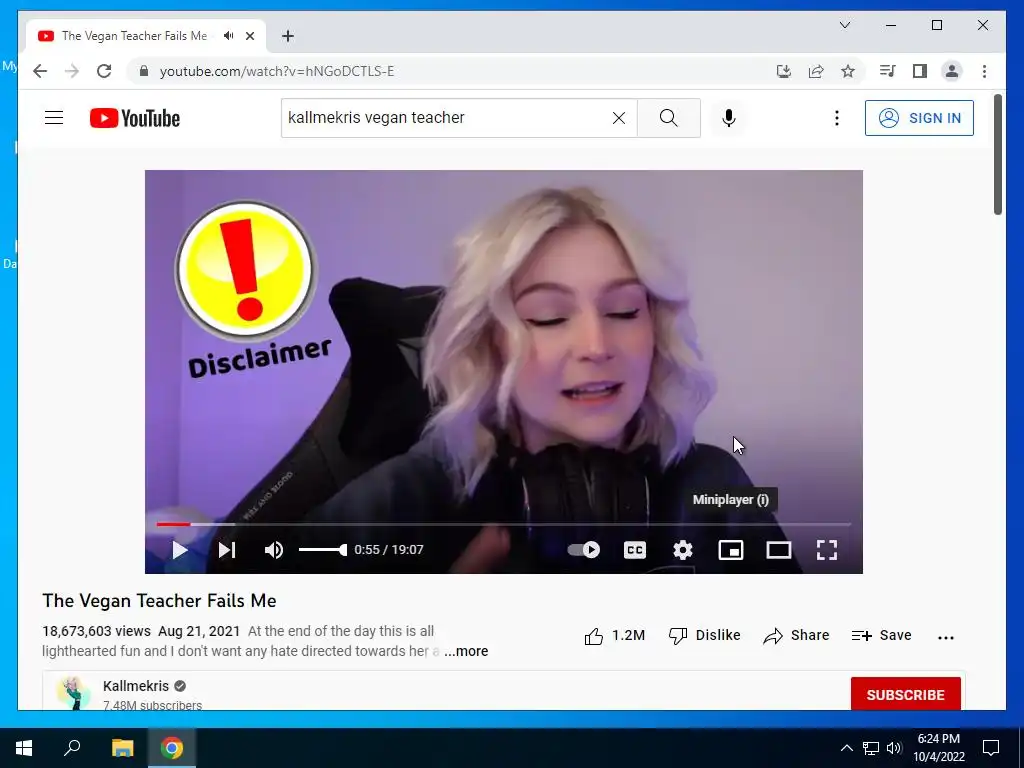Click Chrome icon in taskbar

tap(172, 748)
